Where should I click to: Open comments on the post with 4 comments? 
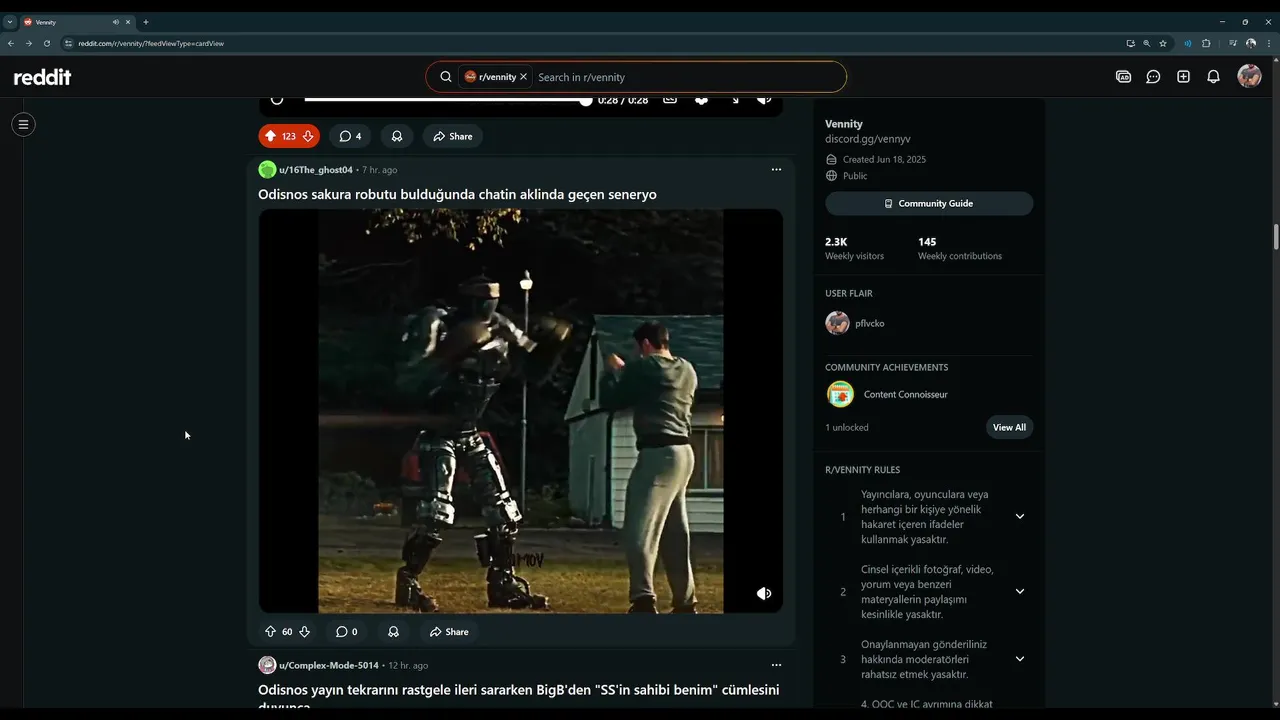[350, 136]
